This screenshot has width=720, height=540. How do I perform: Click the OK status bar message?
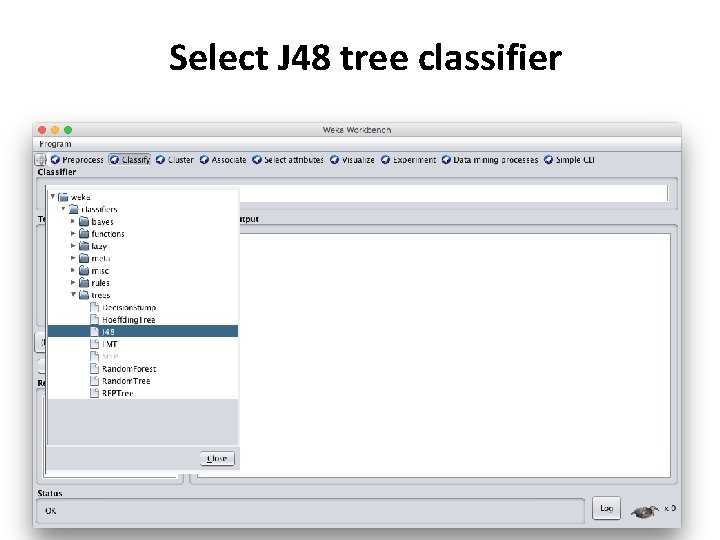(x=51, y=511)
